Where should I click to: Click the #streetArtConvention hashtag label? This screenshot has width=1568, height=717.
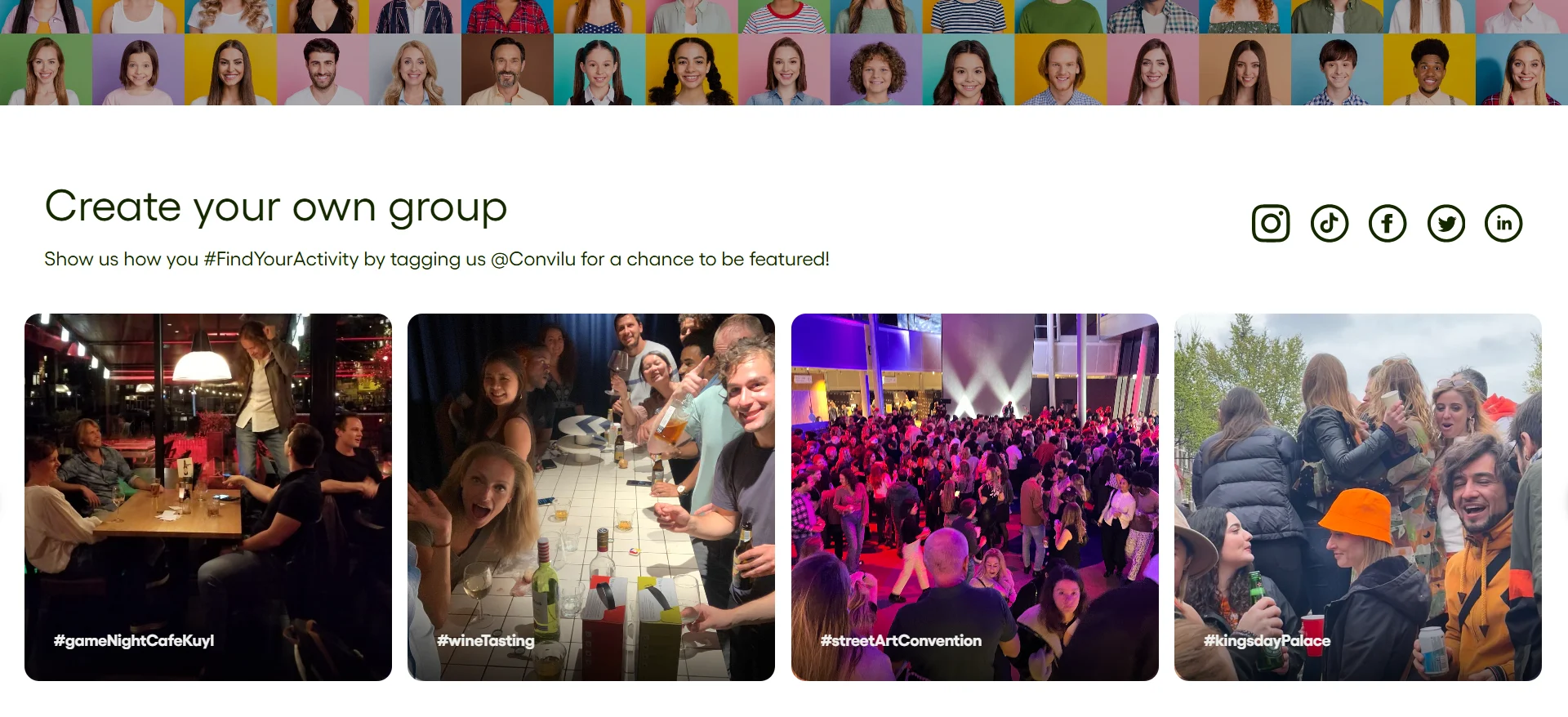(901, 641)
